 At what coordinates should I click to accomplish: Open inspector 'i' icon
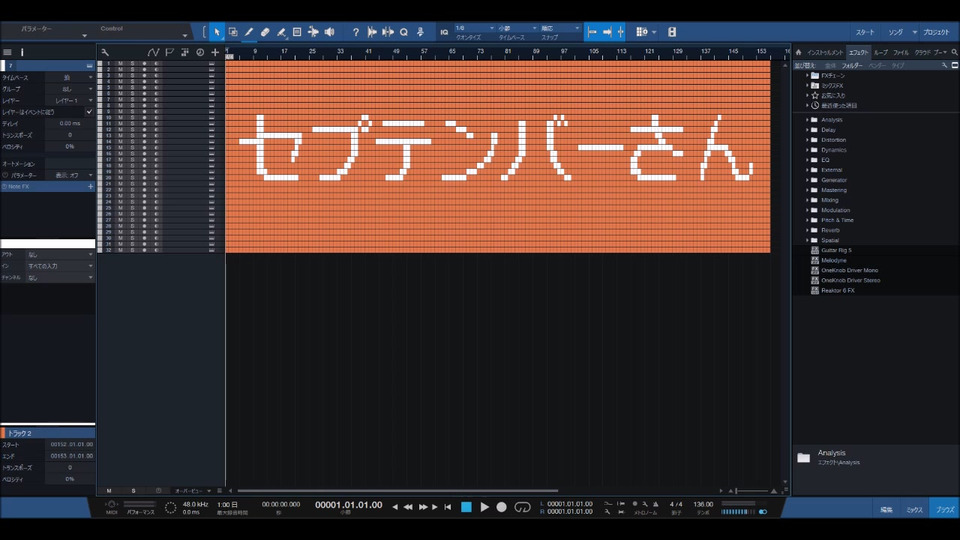point(22,53)
